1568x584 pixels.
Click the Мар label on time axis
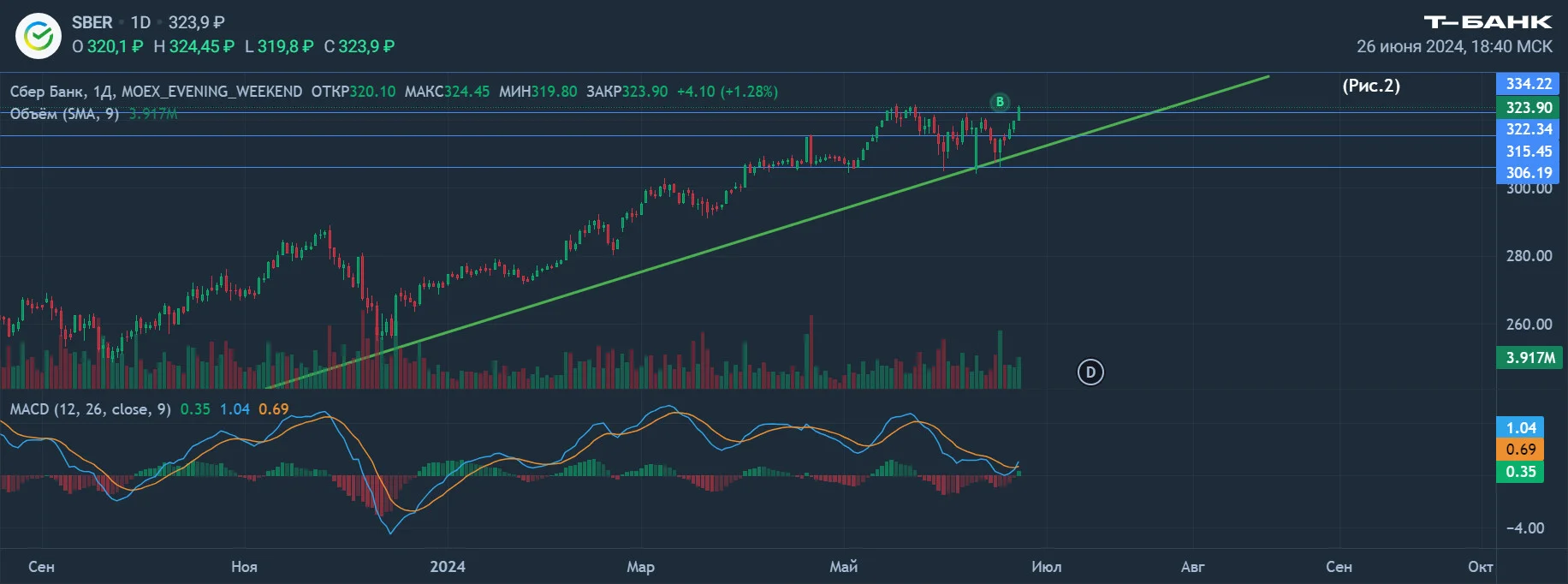tap(640, 567)
